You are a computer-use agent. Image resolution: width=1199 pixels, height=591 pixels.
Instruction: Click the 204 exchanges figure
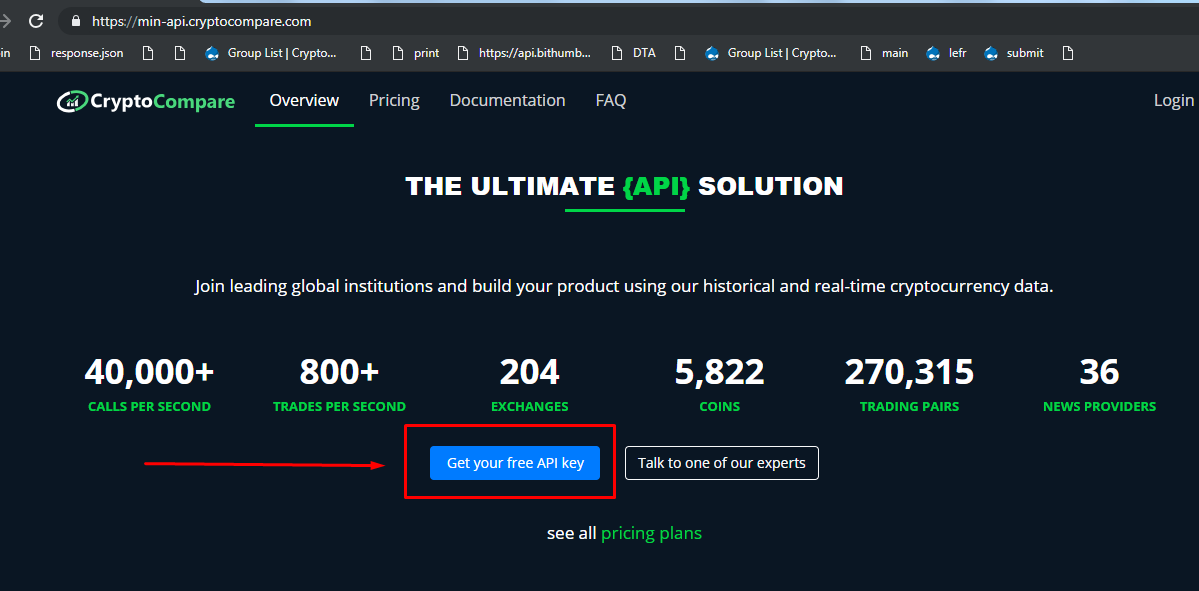529,372
